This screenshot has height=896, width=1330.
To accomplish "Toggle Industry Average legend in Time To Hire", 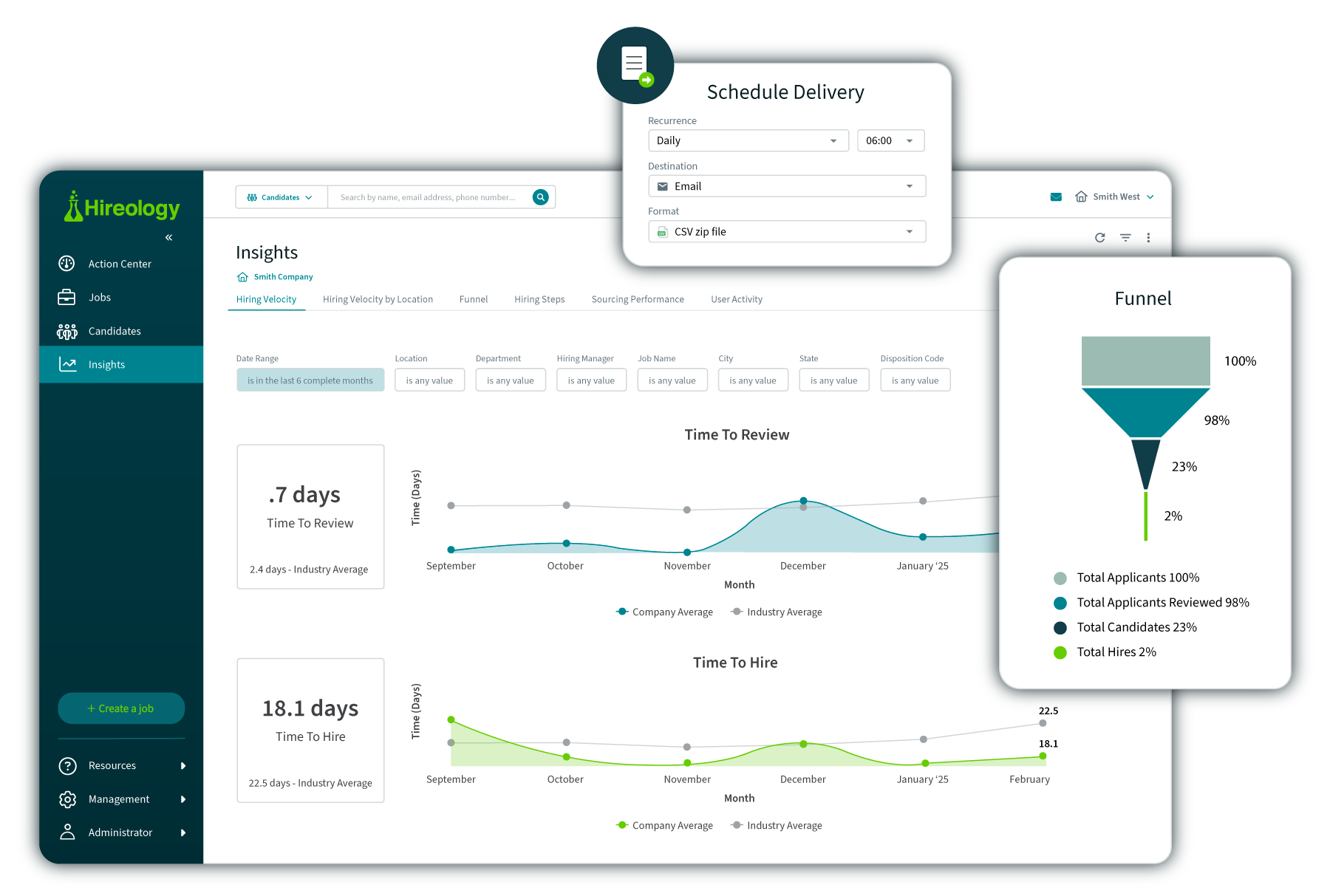I will coord(777,825).
